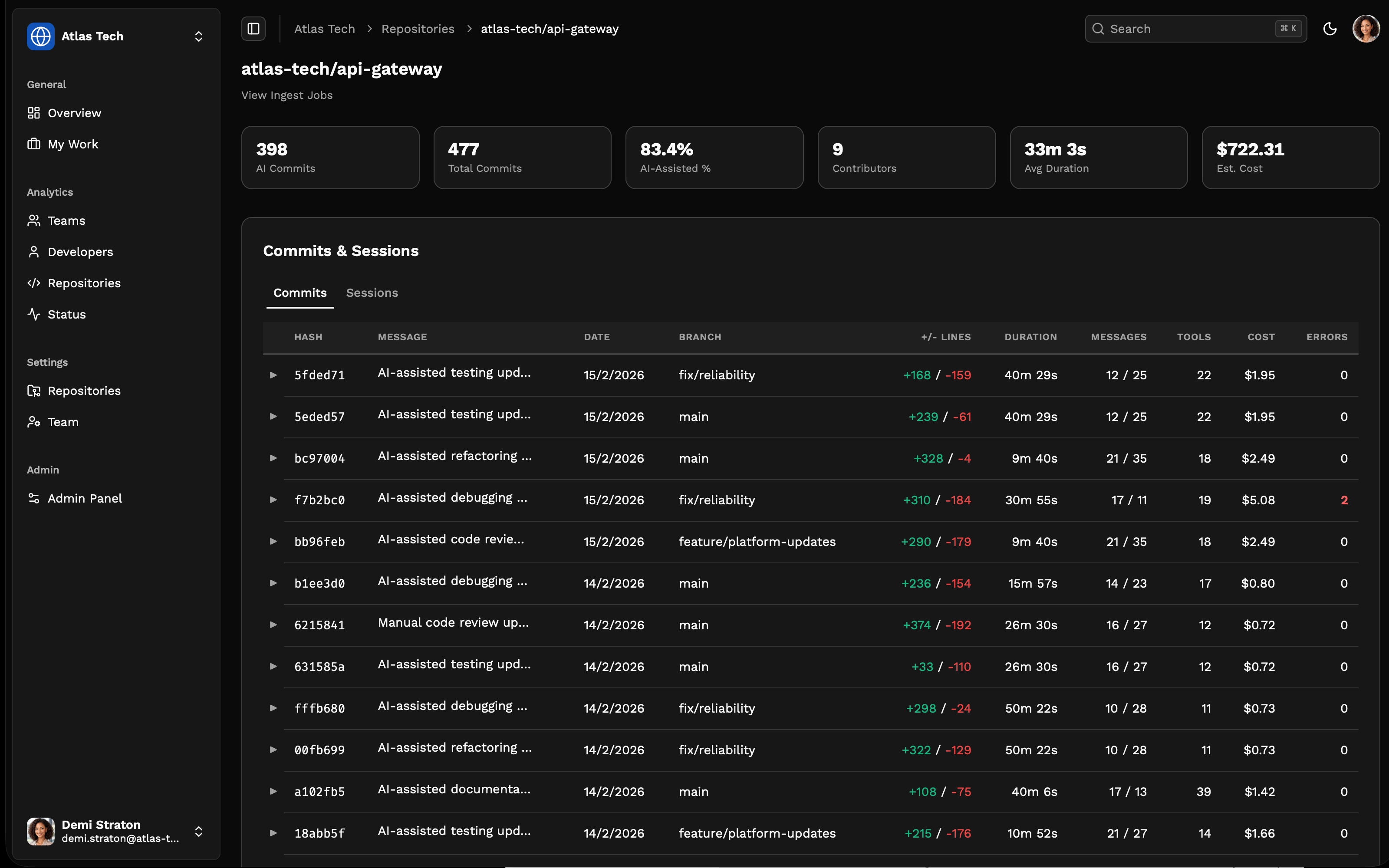The image size is (1389, 868).
Task: Select the Commits tab
Action: (300, 293)
